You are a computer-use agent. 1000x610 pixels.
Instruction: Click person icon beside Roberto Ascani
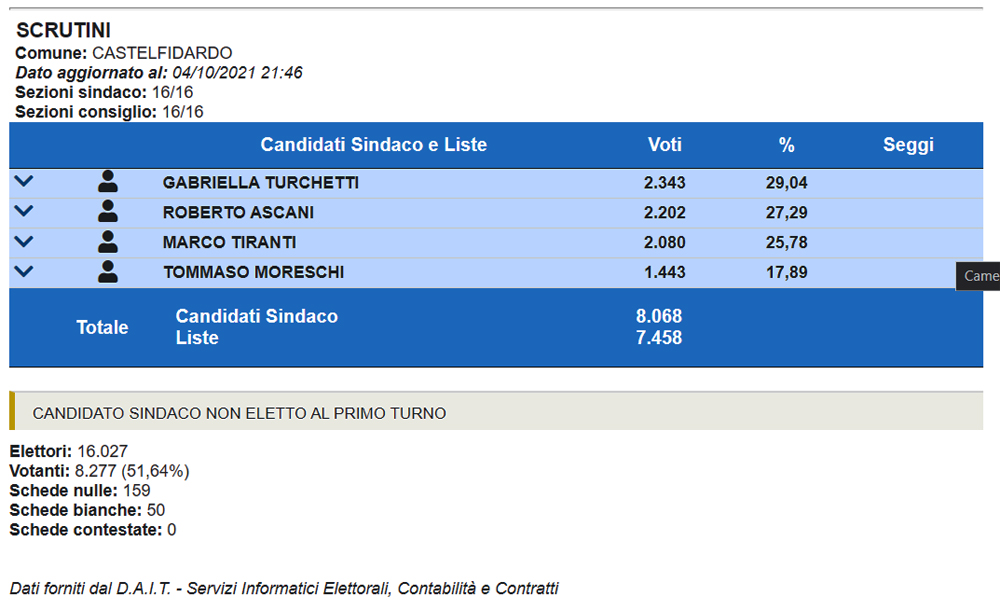tap(108, 212)
